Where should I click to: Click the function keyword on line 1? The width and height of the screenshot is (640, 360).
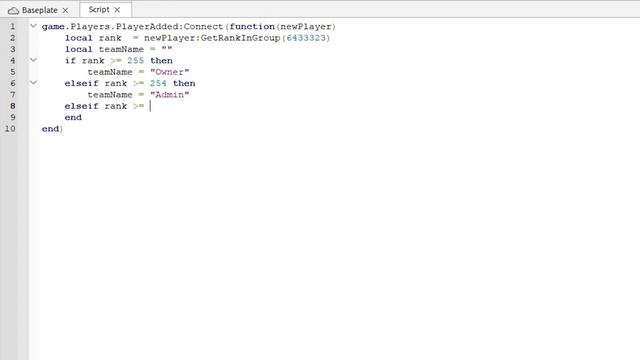[x=252, y=27]
